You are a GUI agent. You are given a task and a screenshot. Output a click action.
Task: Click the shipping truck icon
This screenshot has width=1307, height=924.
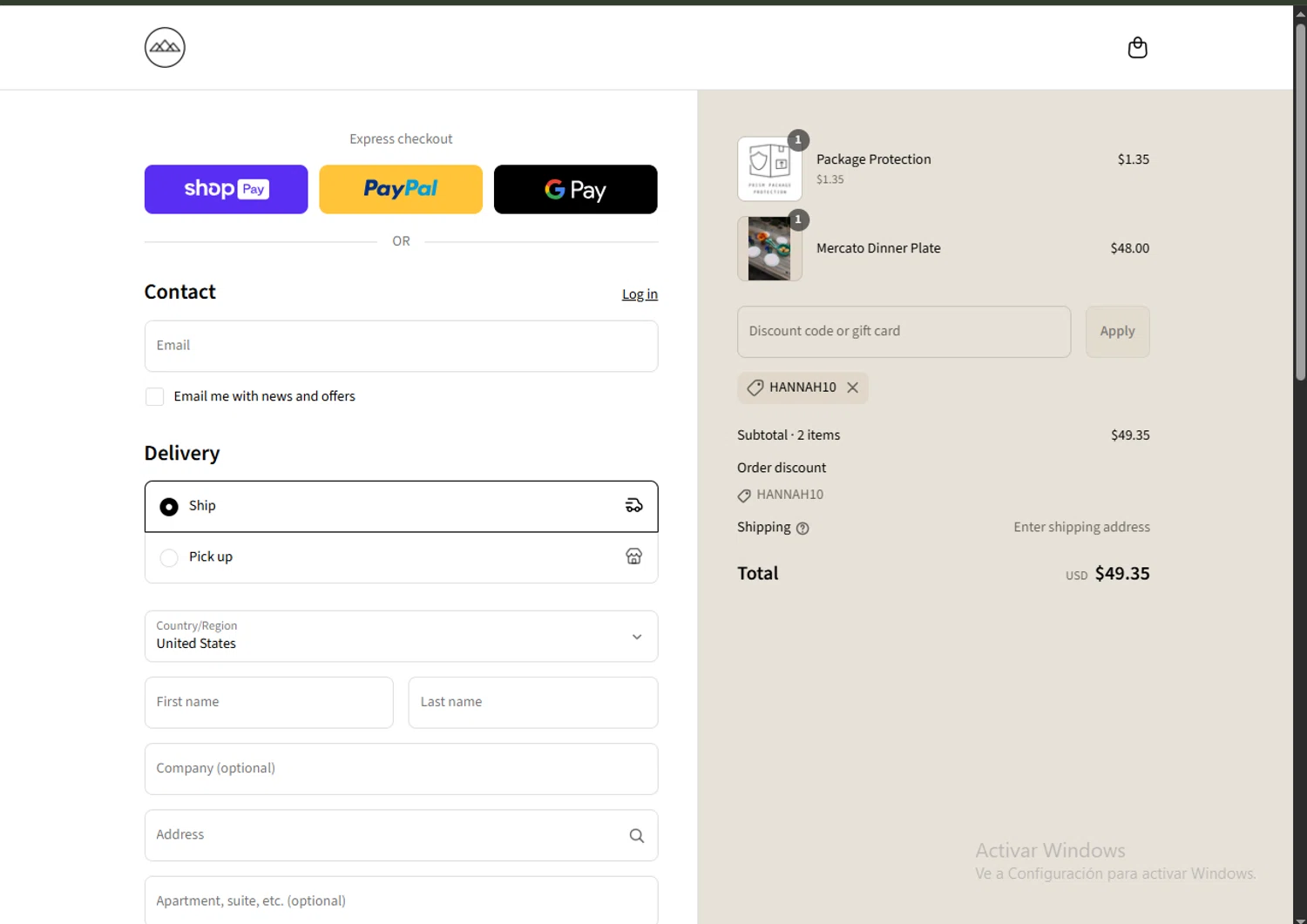[634, 505]
